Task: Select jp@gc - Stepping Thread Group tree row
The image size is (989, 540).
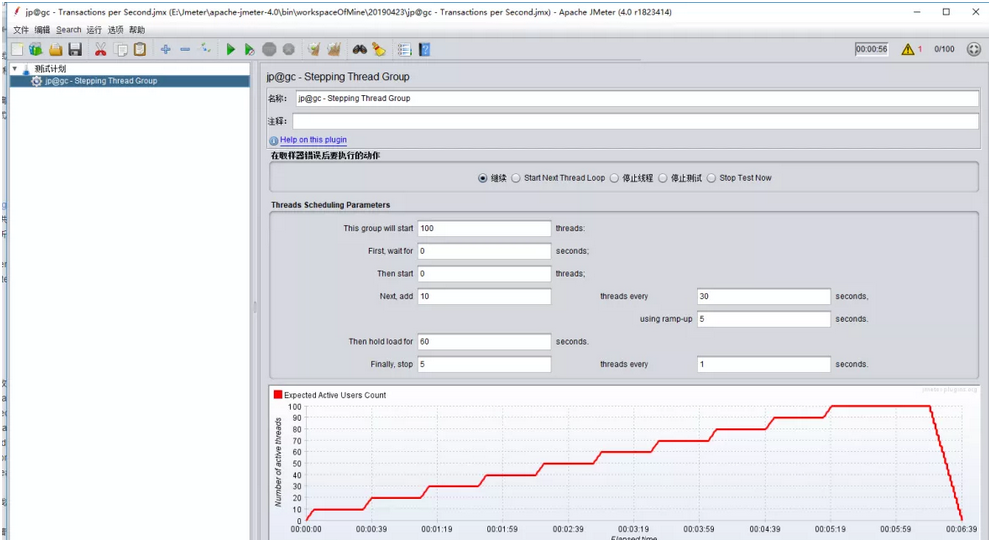Action: (130, 81)
